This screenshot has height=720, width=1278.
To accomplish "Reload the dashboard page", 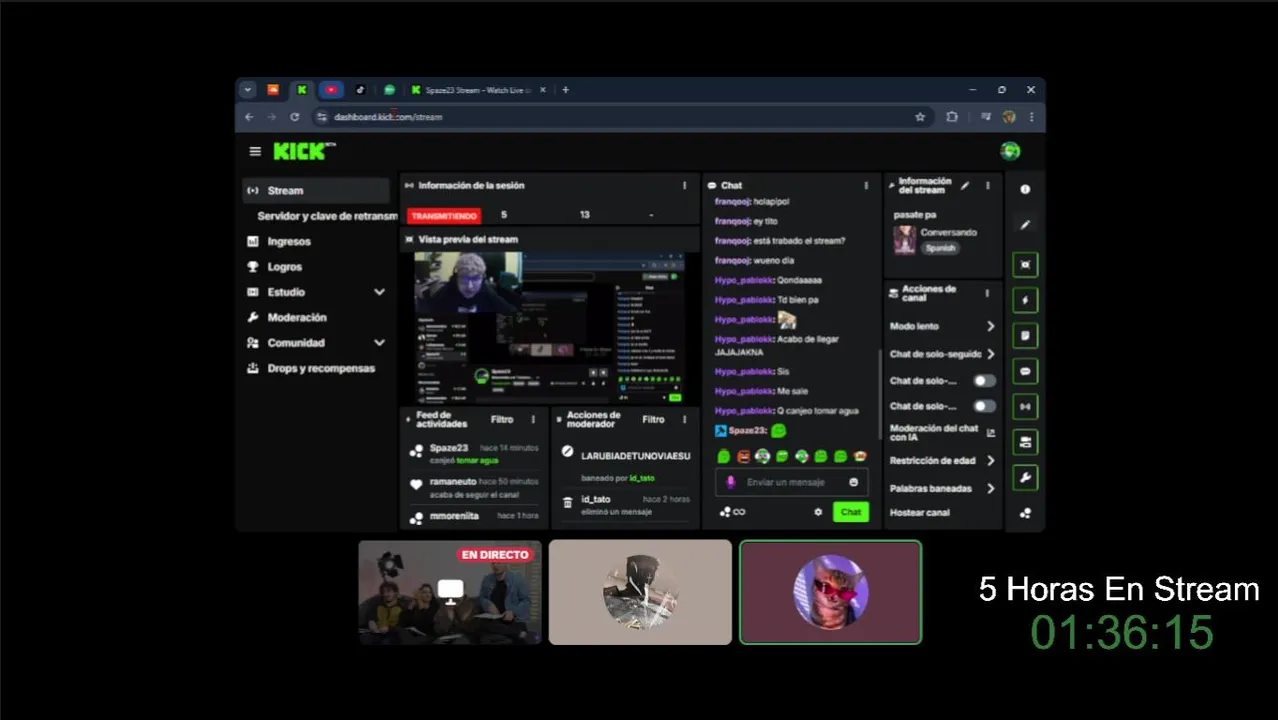I will tap(294, 117).
